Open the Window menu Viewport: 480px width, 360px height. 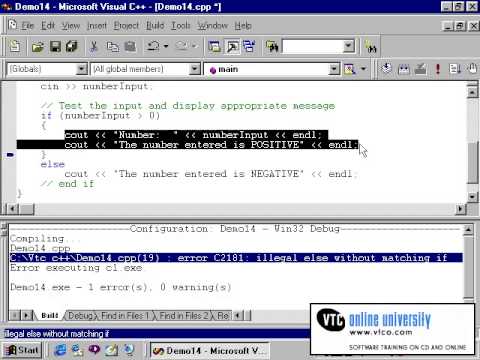212,26
